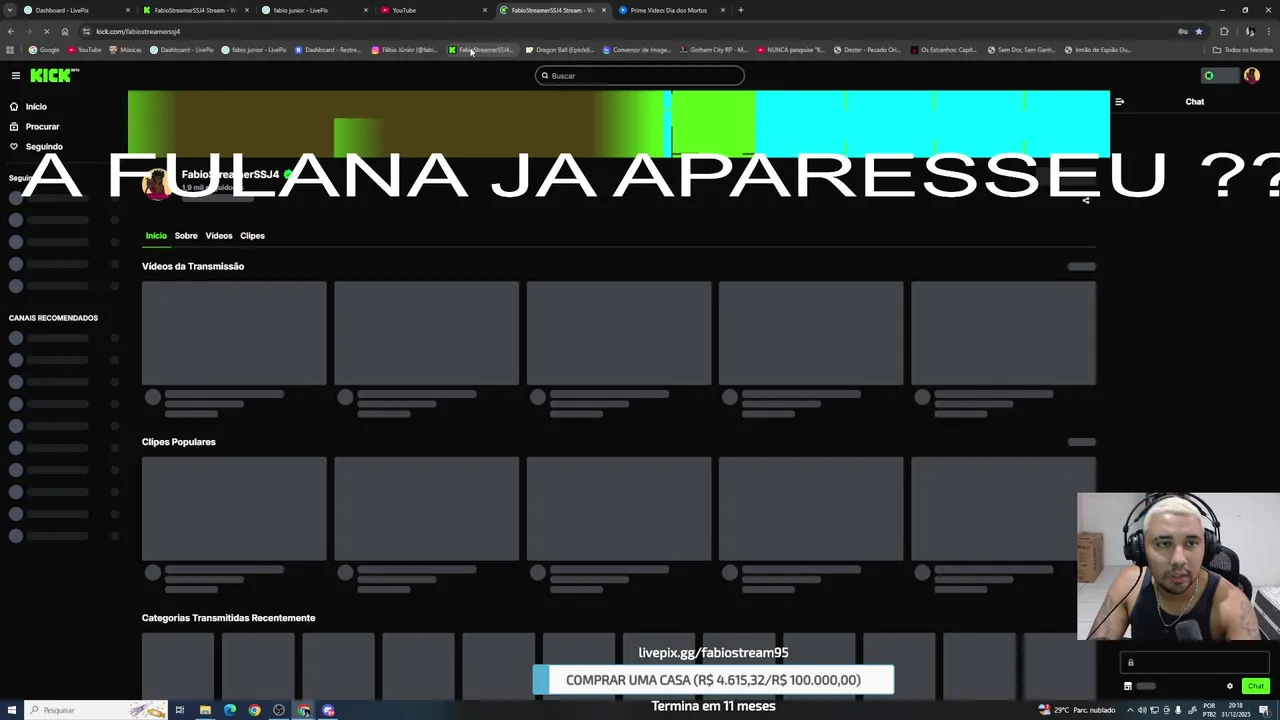This screenshot has height=720, width=1280.
Task: Open the chat emote shop icon
Action: (x=1128, y=686)
